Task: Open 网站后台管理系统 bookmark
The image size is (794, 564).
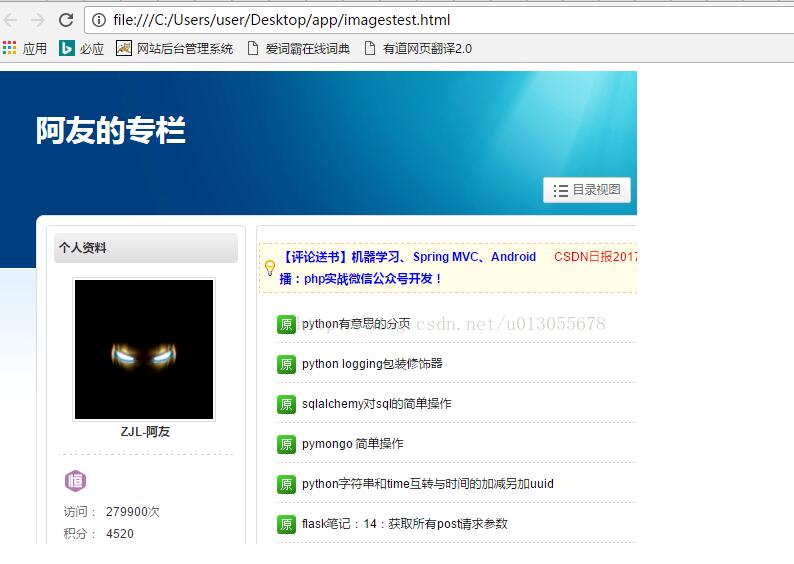Action: tap(175, 48)
